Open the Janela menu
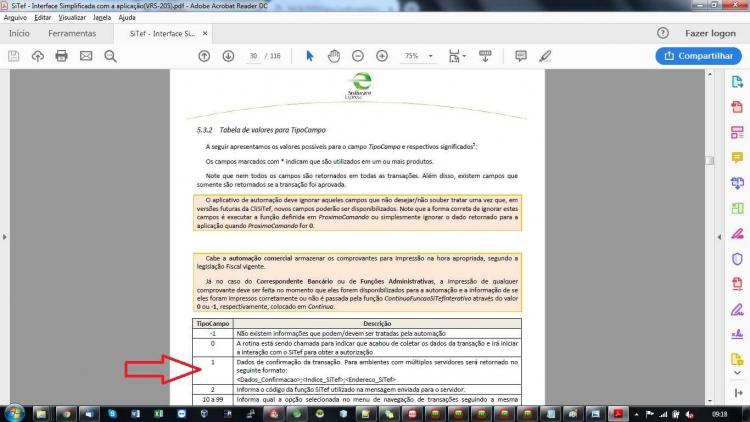The image size is (750, 422). click(102, 18)
